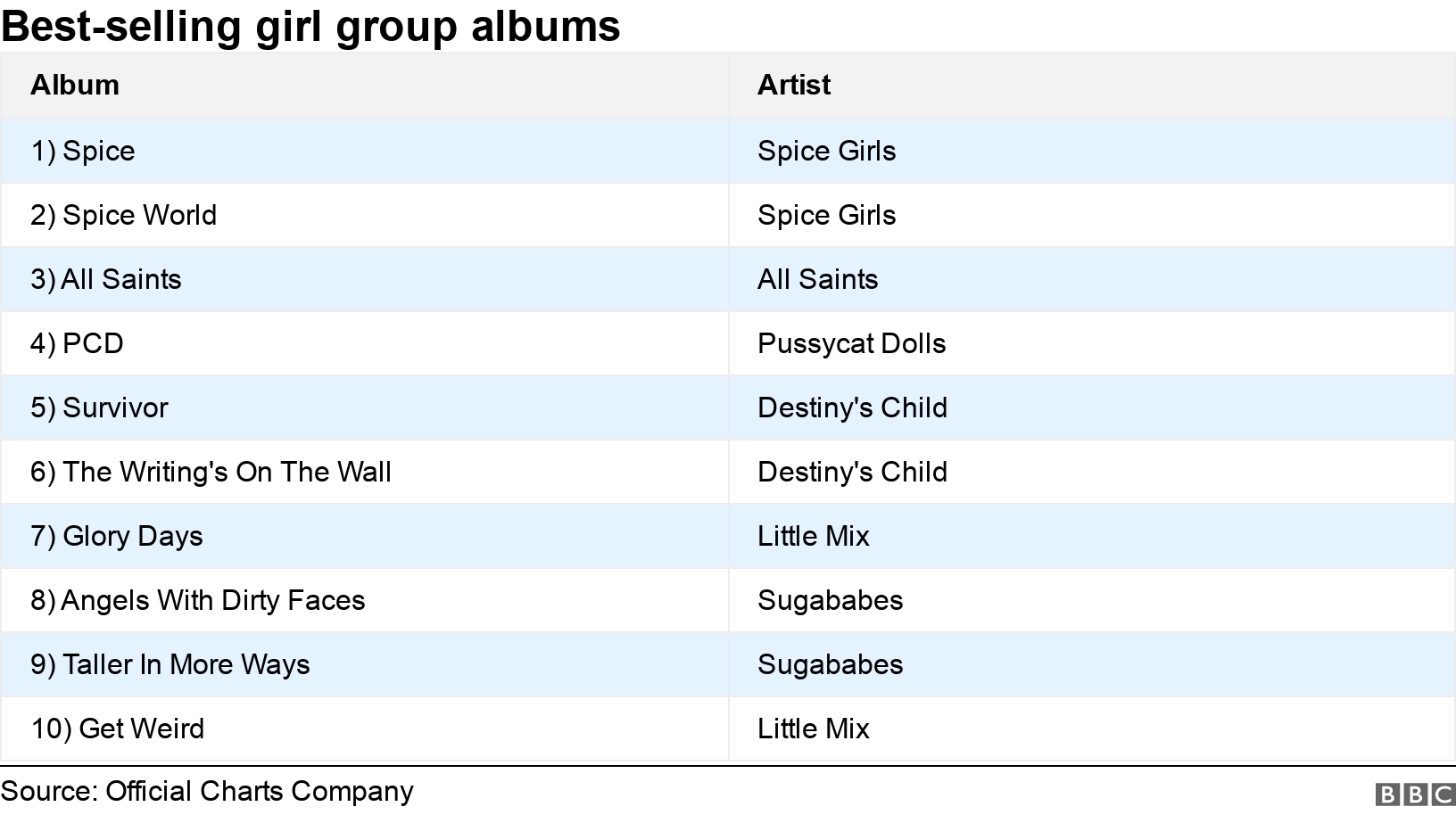Select All Saints in the Artist column
The height and width of the screenshot is (815, 1456).
[x=817, y=279]
